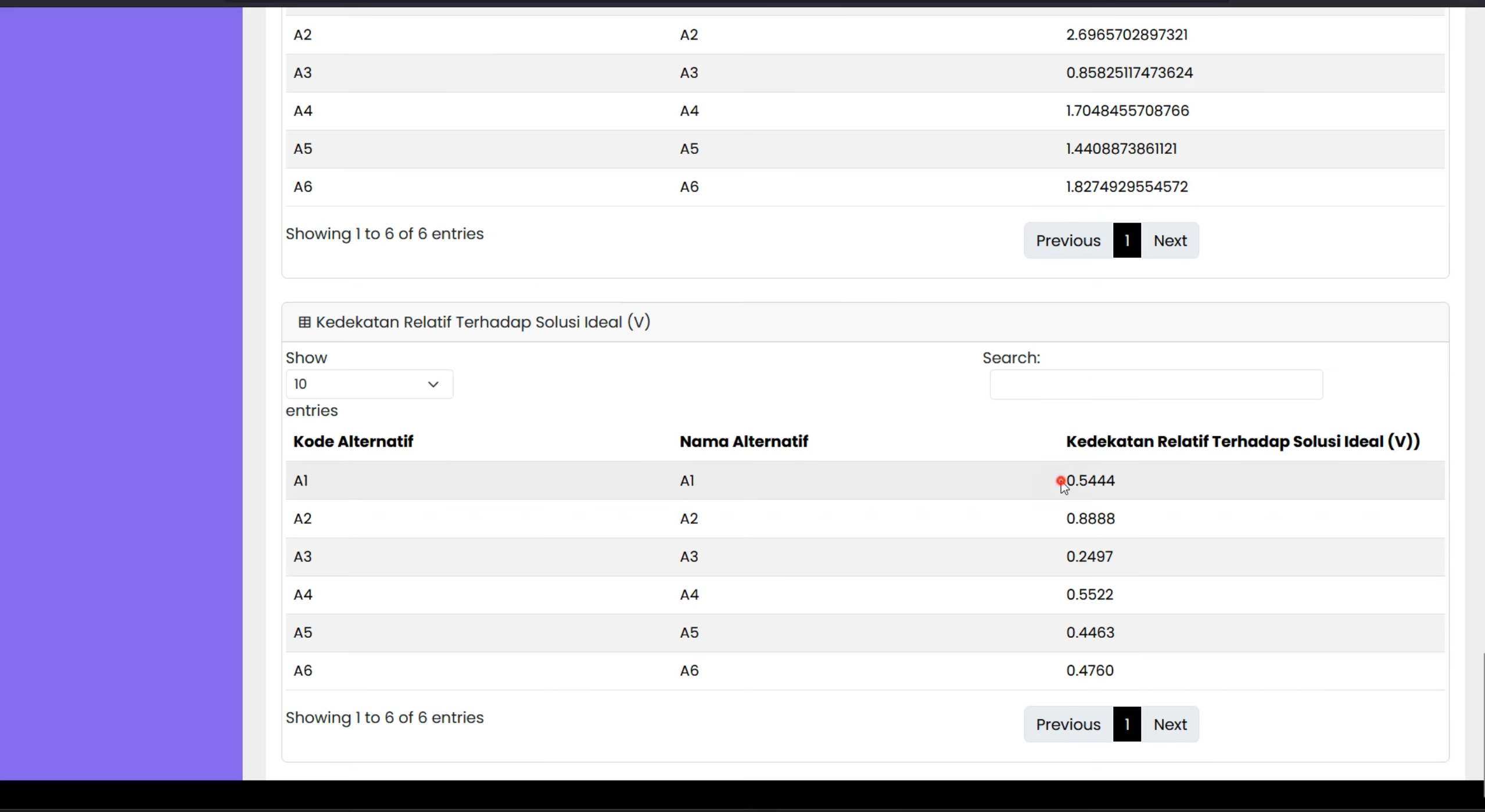Click the table icon beside the Kedekatan Relatif heading
Viewport: 1485px width, 812px height.
304,322
